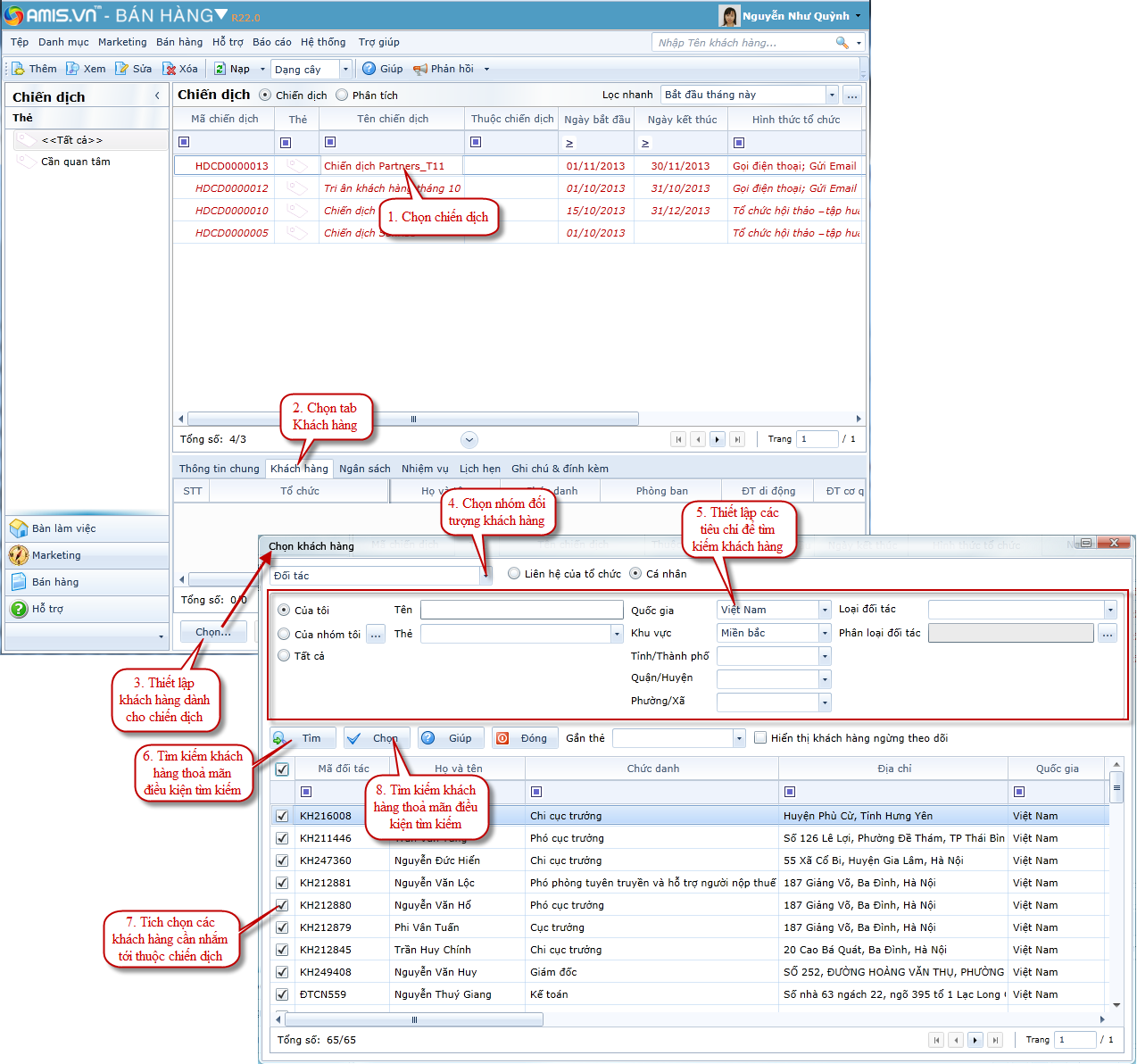The width and height of the screenshot is (1137, 1064).
Task: Uncheck the row for customer KH211446
Action: [x=282, y=838]
